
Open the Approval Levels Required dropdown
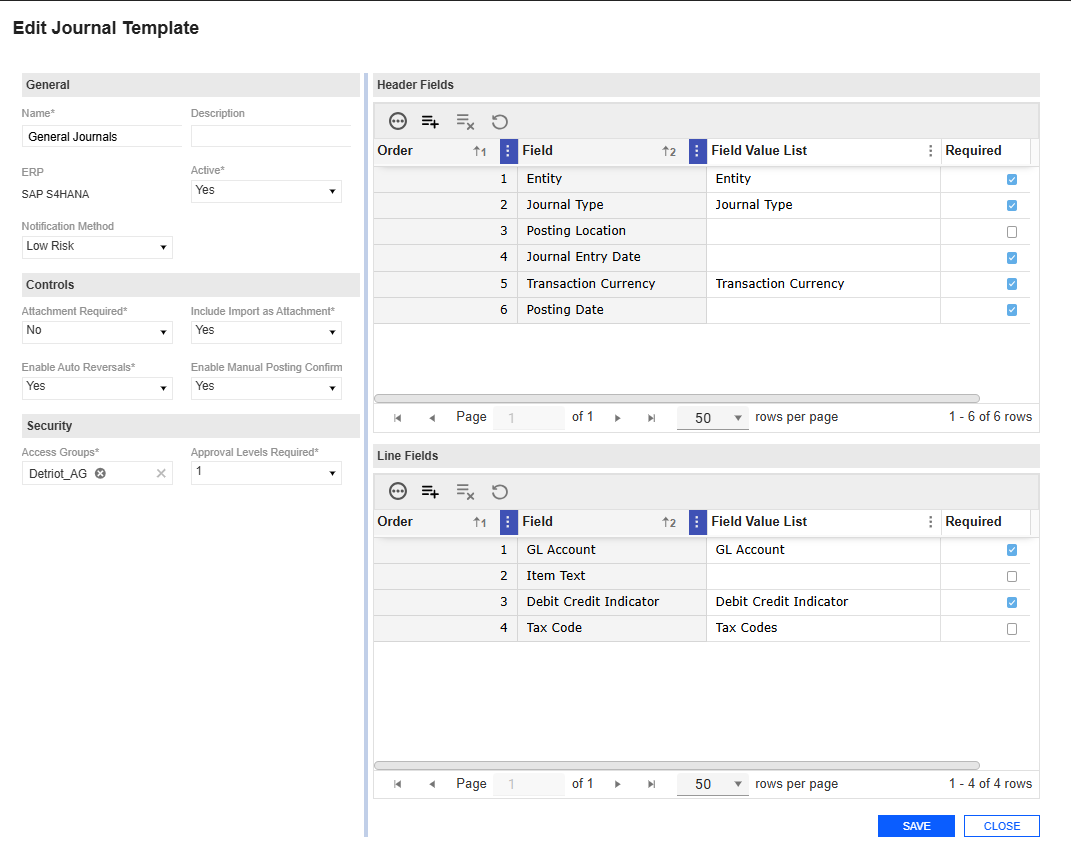pos(266,472)
